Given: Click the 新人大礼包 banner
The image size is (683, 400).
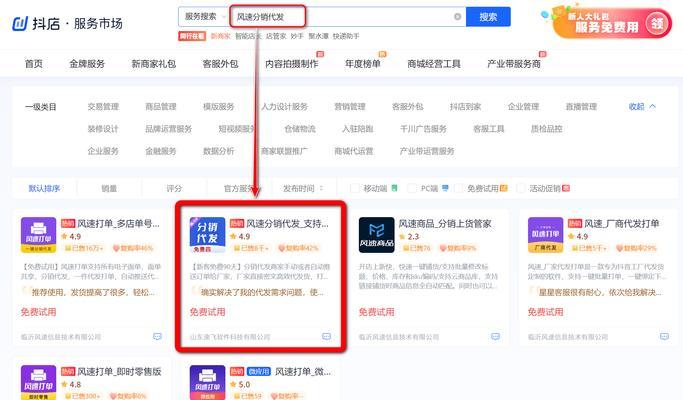Looking at the screenshot, I should click(x=612, y=23).
